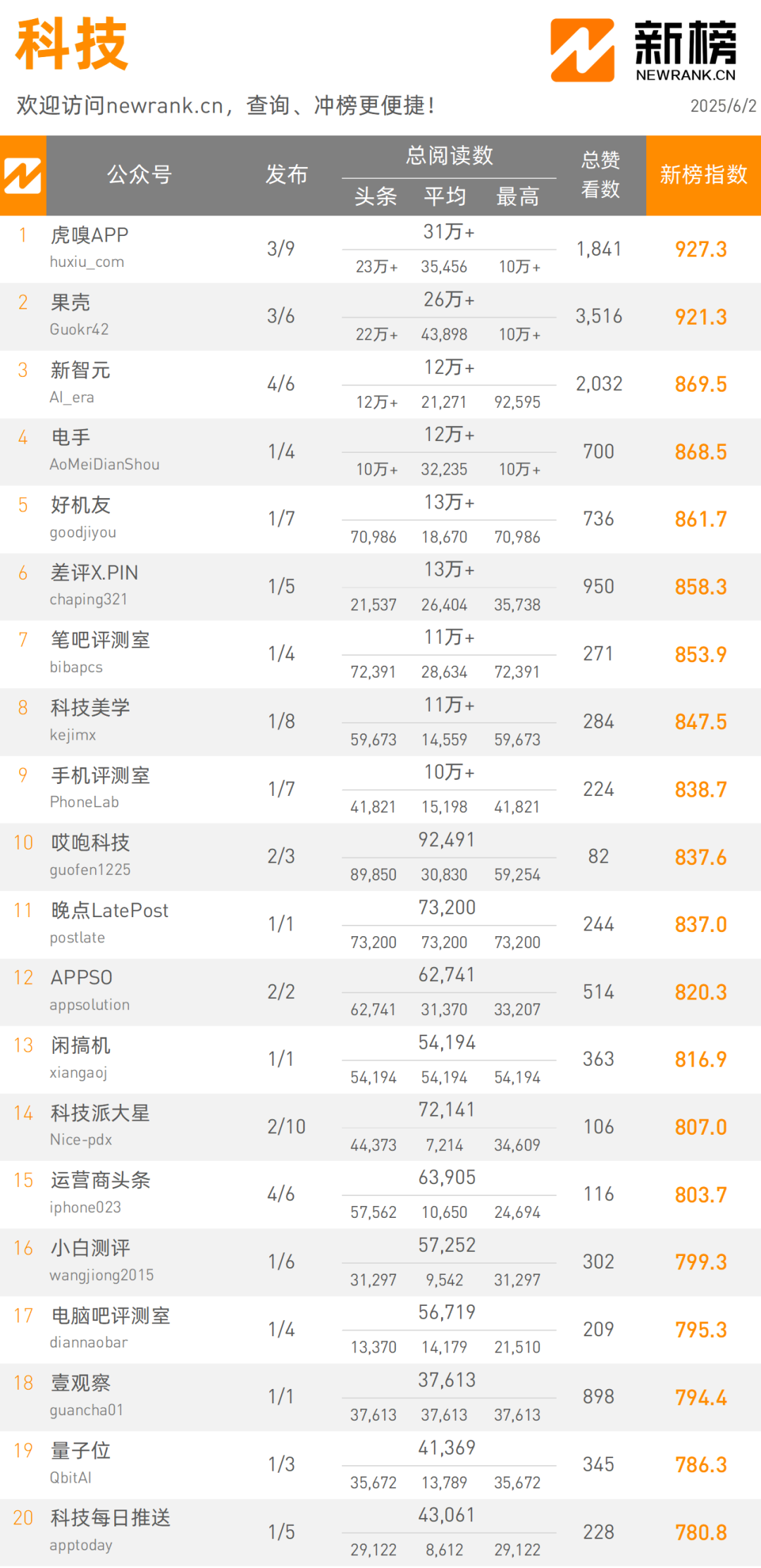Click the 科技 category title
This screenshot has width=761, height=1568.
pyautogui.click(x=72, y=44)
